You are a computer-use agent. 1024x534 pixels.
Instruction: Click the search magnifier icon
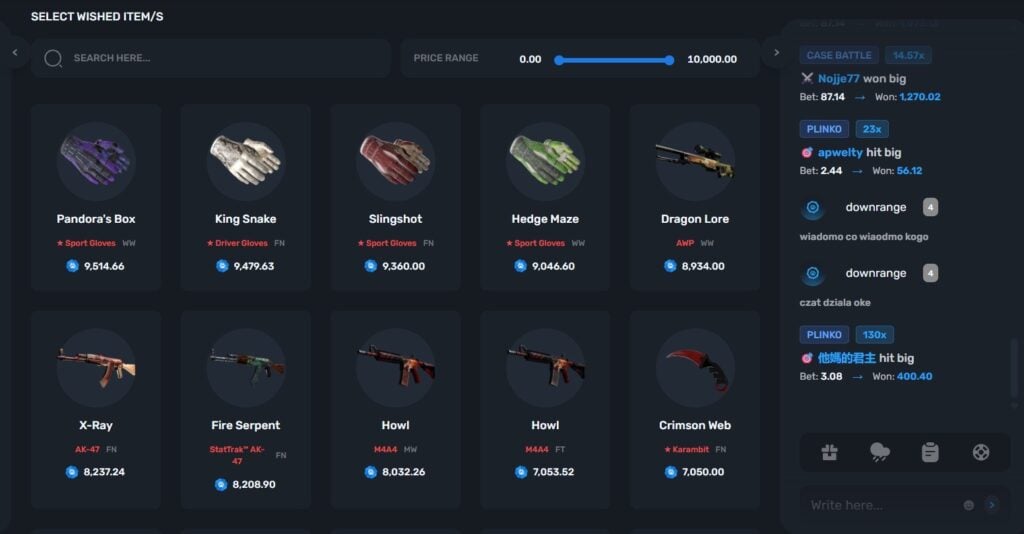[53, 59]
